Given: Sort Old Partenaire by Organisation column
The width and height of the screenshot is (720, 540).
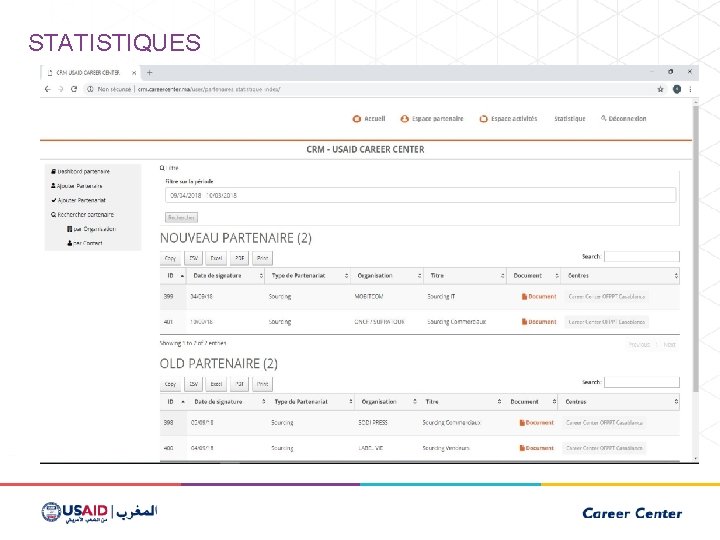Looking at the screenshot, I should 387,402.
